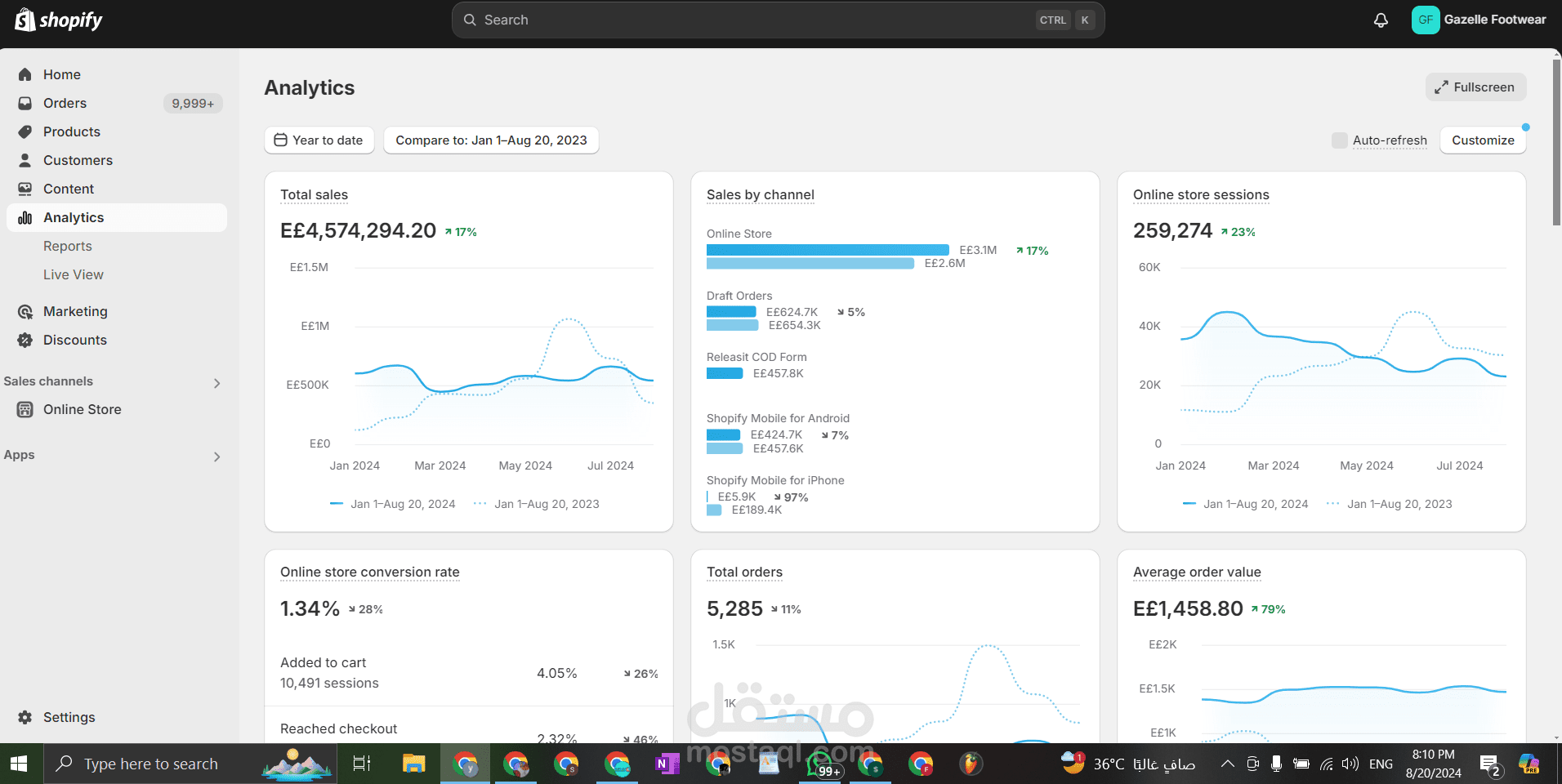The image size is (1562, 784).
Task: Open File Explorer from the taskbar
Action: pos(414,764)
